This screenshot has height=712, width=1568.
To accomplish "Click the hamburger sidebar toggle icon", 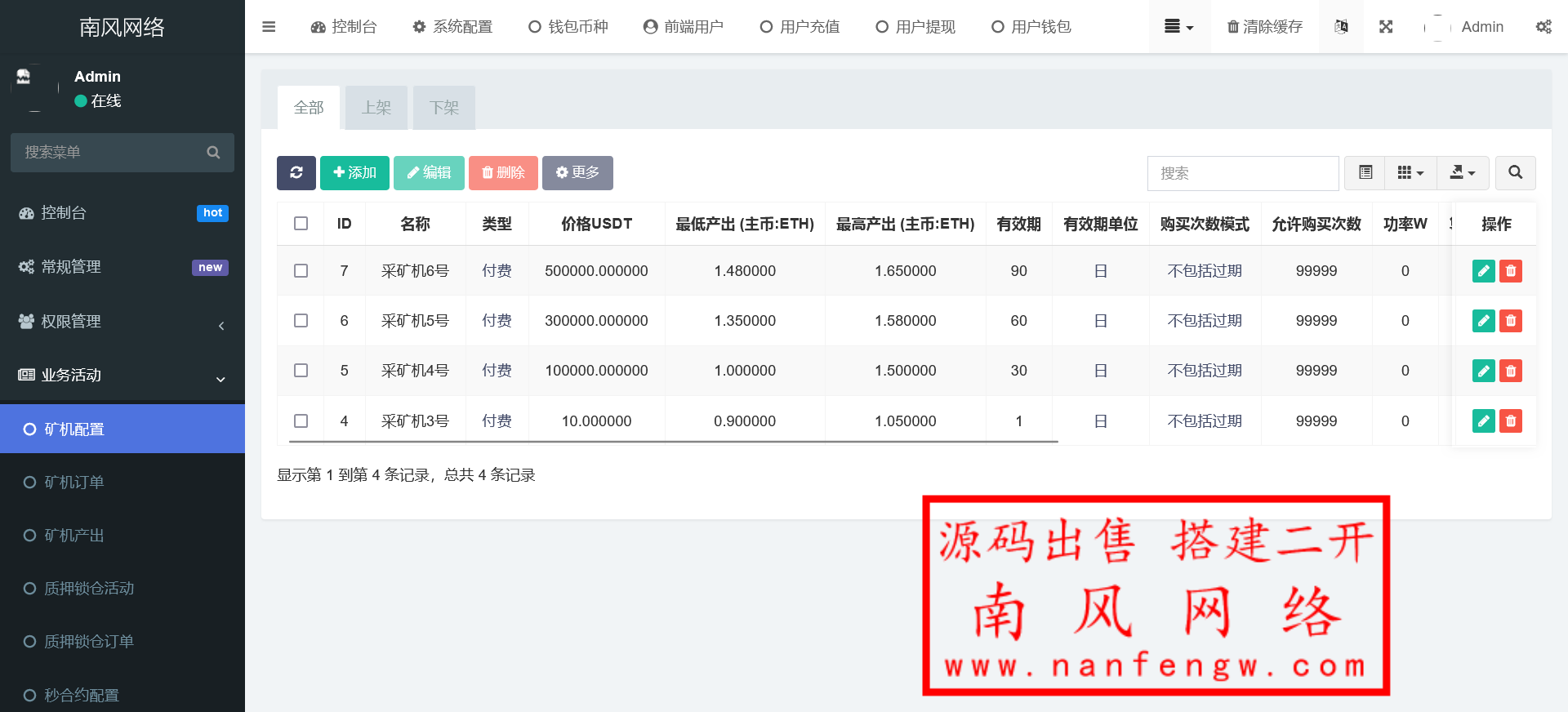I will [x=269, y=27].
